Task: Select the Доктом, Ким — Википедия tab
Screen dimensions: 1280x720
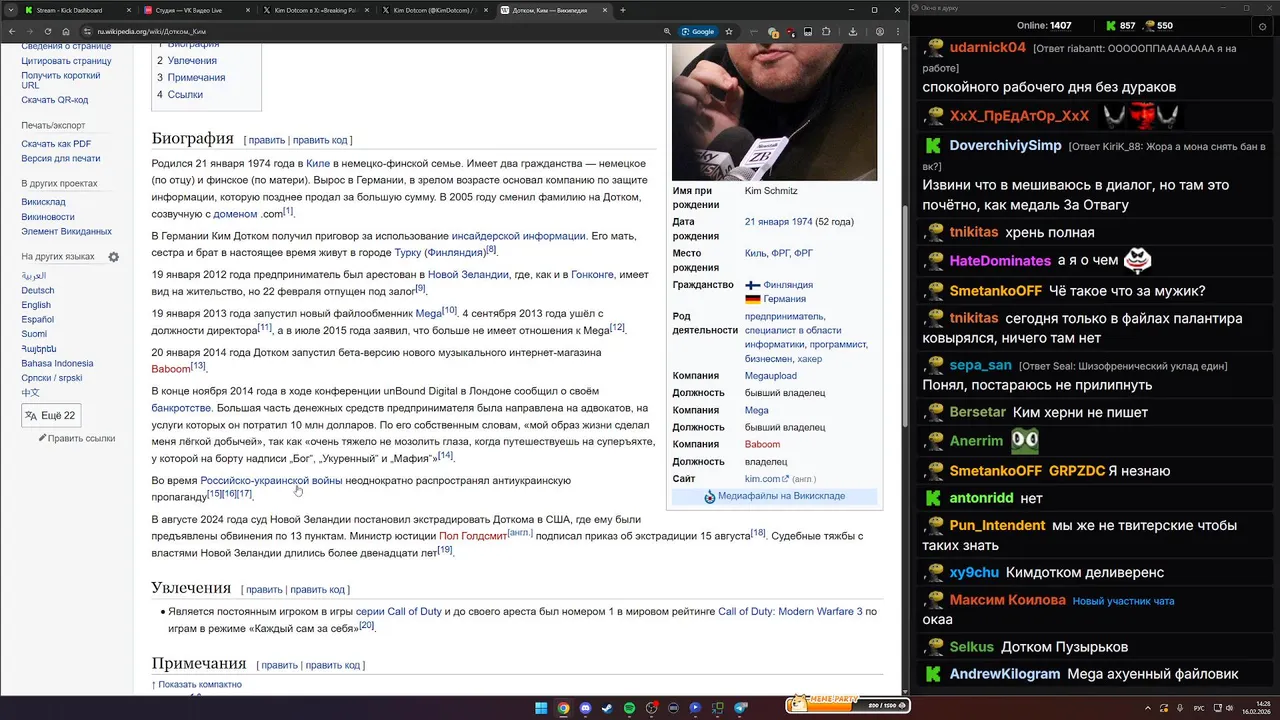Action: tap(553, 10)
